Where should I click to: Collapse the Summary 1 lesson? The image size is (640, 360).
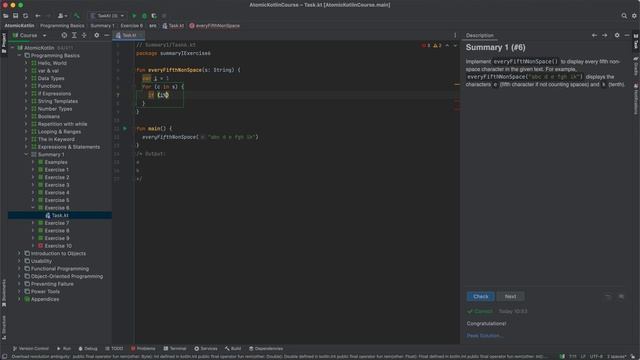coord(26,155)
